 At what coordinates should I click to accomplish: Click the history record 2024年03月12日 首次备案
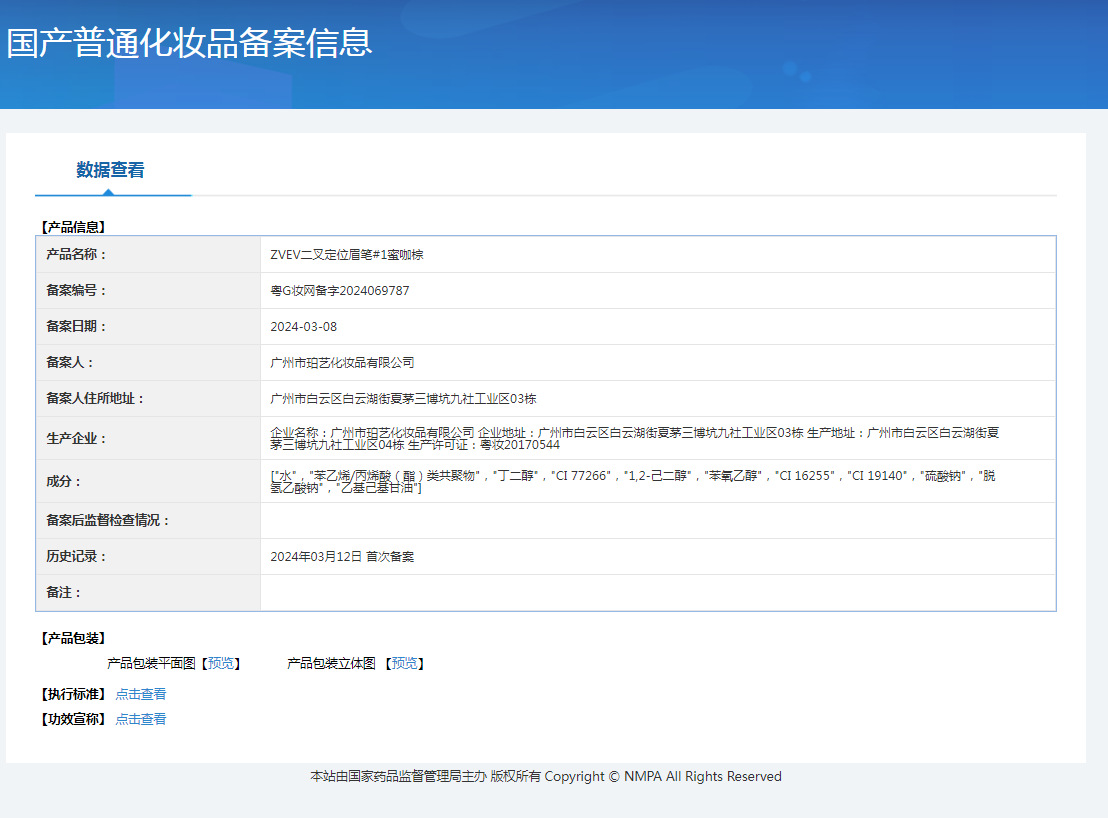click(x=342, y=557)
